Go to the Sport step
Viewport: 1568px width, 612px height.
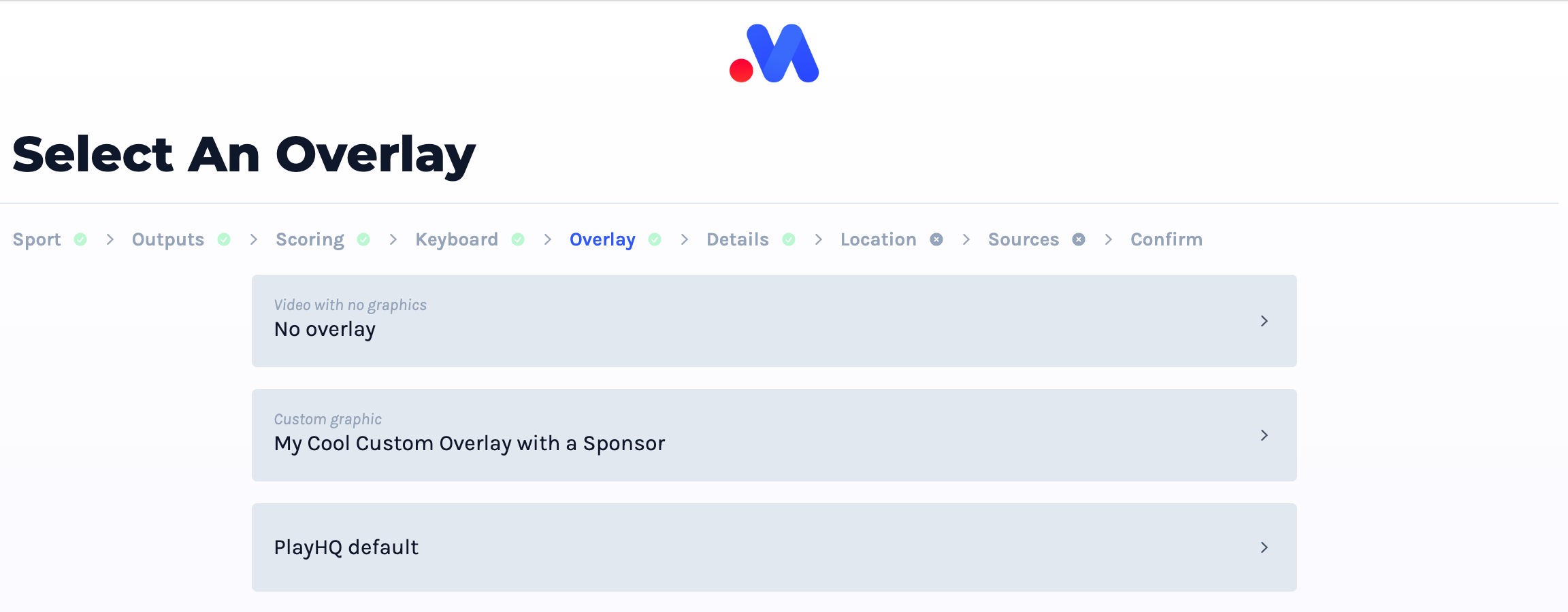pos(37,239)
